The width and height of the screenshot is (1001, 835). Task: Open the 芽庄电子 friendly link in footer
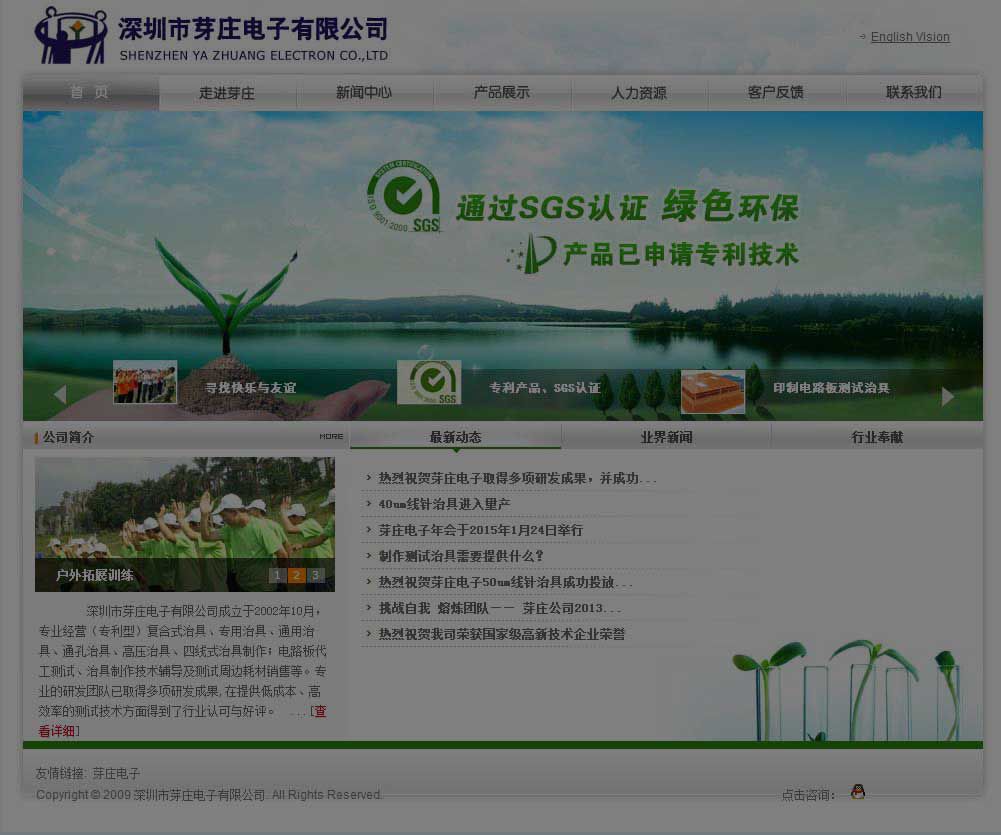(x=116, y=773)
